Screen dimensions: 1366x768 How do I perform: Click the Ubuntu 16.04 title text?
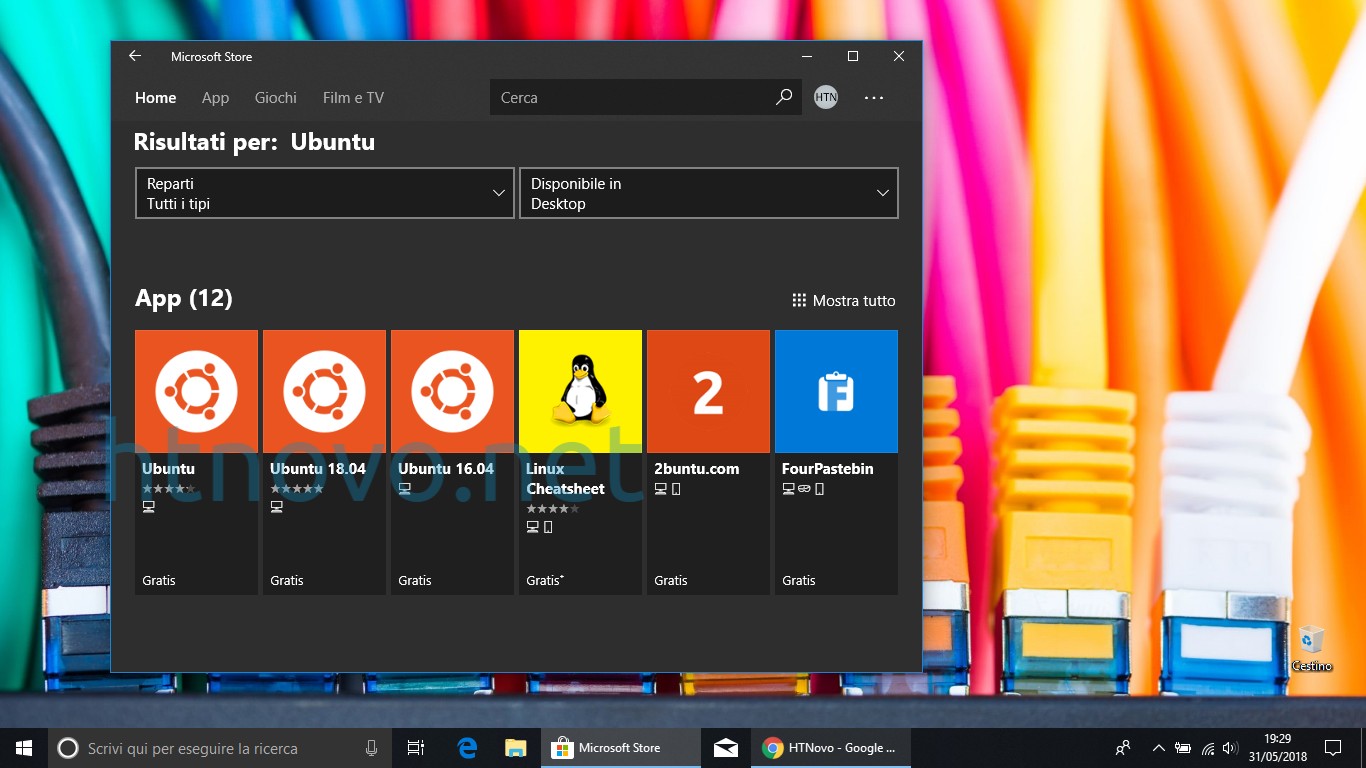(446, 468)
